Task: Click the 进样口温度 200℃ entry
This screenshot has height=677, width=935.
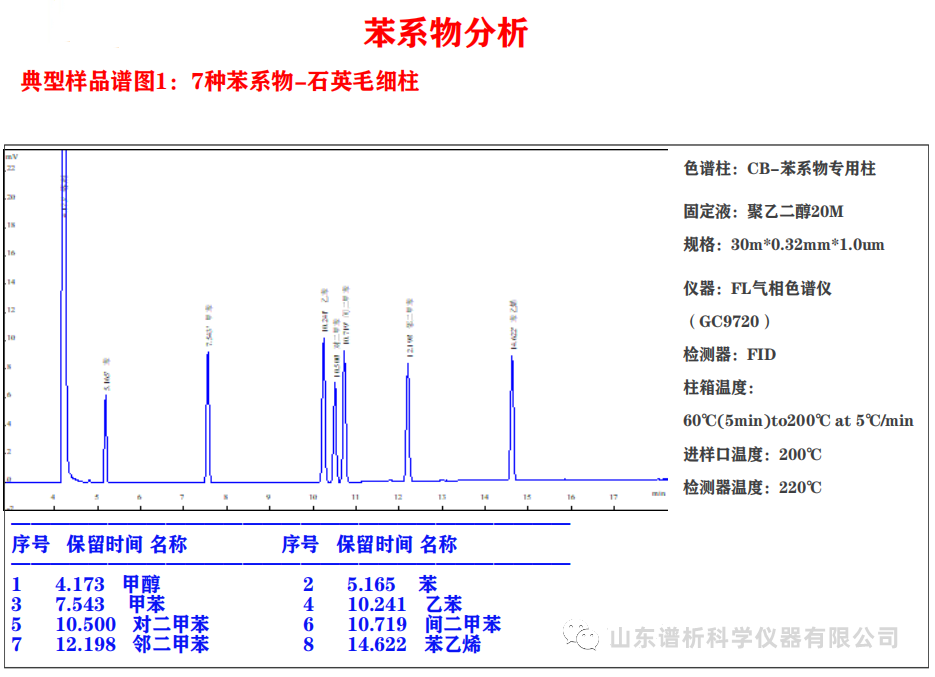Action: click(750, 453)
